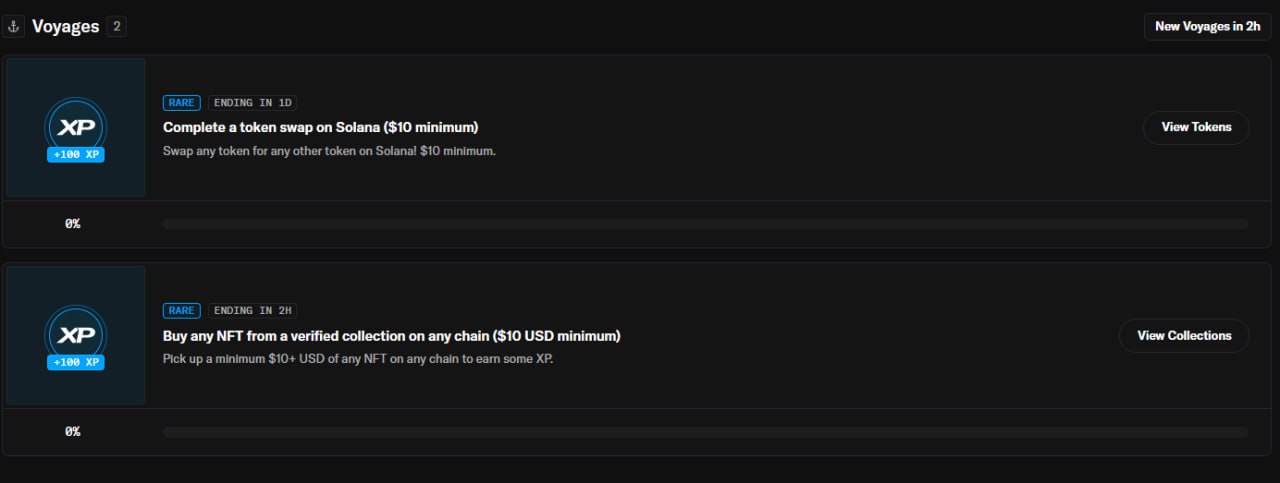
Task: Click the XP badge icon of Solana swap voyage
Action: [x=76, y=126]
